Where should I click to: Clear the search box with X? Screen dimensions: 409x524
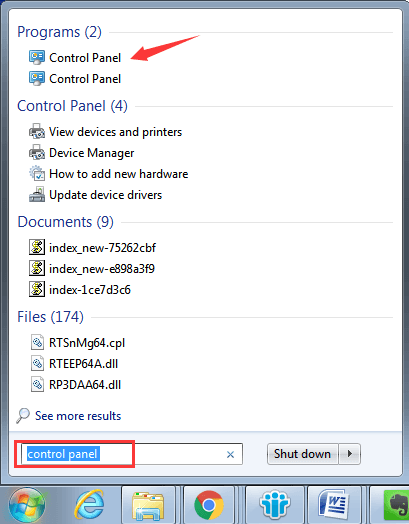230,454
